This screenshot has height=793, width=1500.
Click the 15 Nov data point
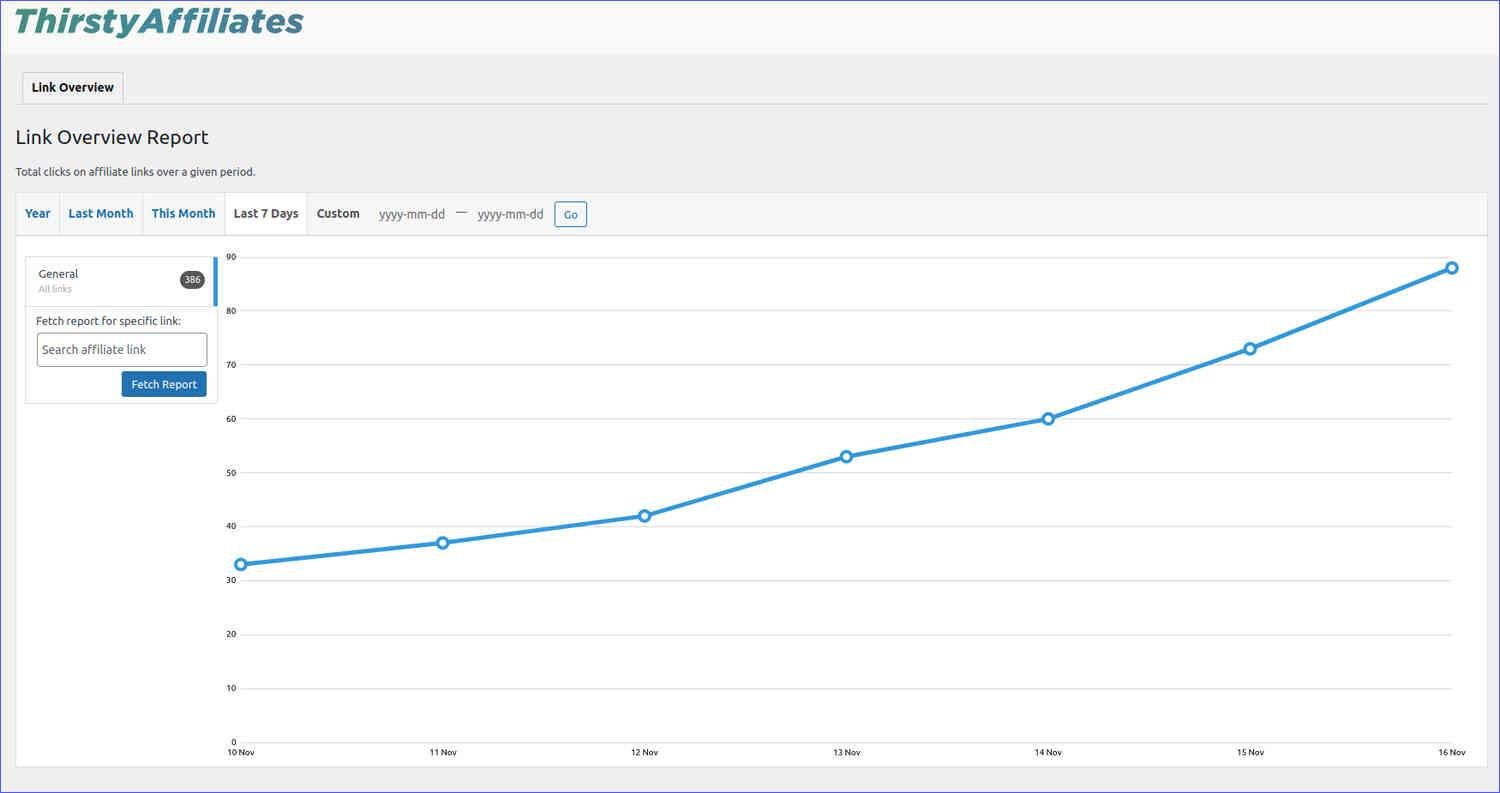(x=1250, y=349)
